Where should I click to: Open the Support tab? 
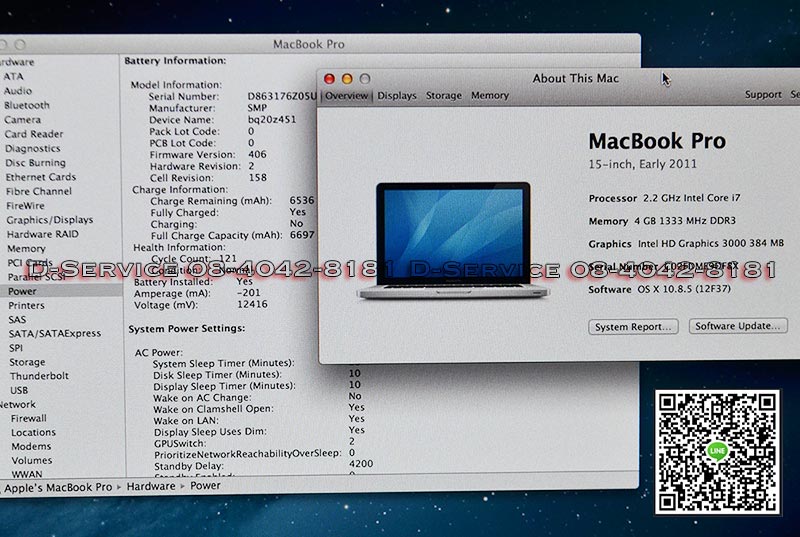click(x=763, y=95)
